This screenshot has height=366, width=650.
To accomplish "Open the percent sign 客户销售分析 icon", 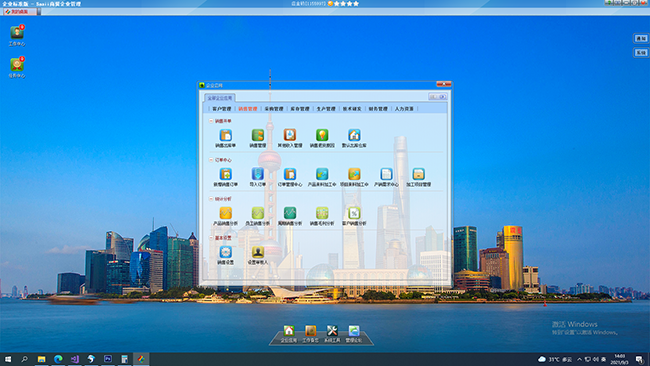I will pyautogui.click(x=354, y=213).
